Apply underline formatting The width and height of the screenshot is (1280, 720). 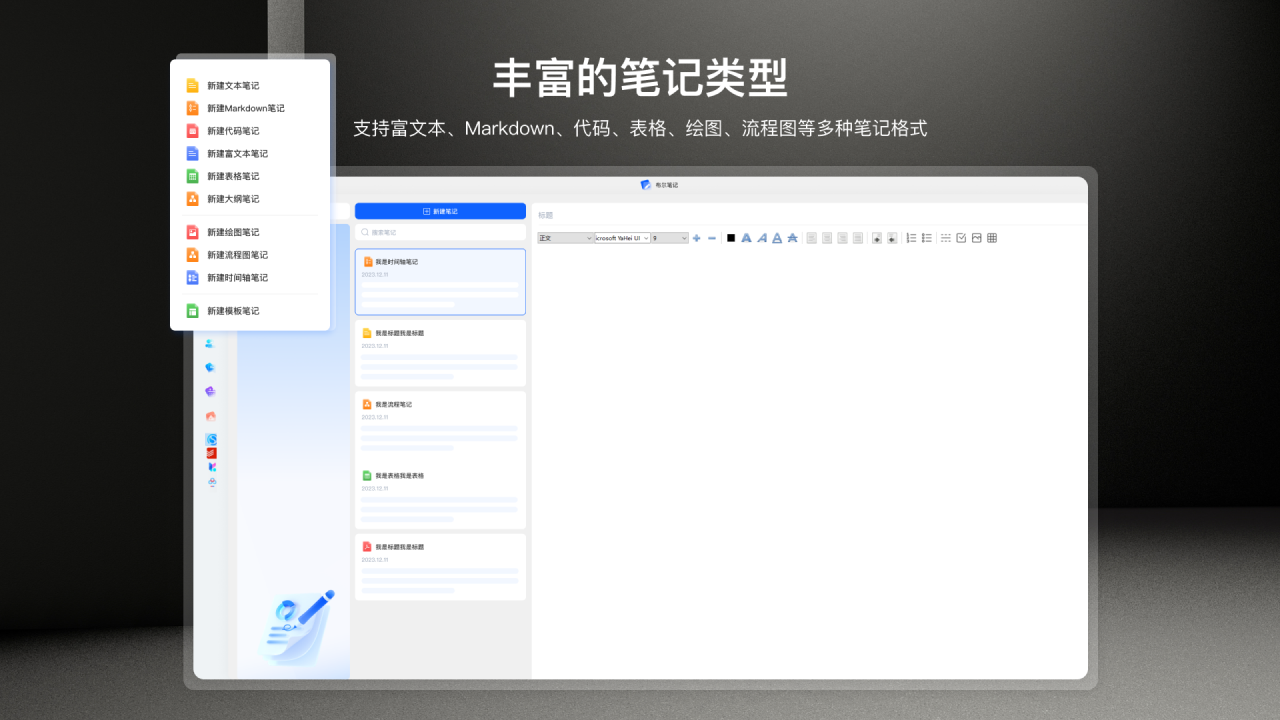click(x=777, y=237)
